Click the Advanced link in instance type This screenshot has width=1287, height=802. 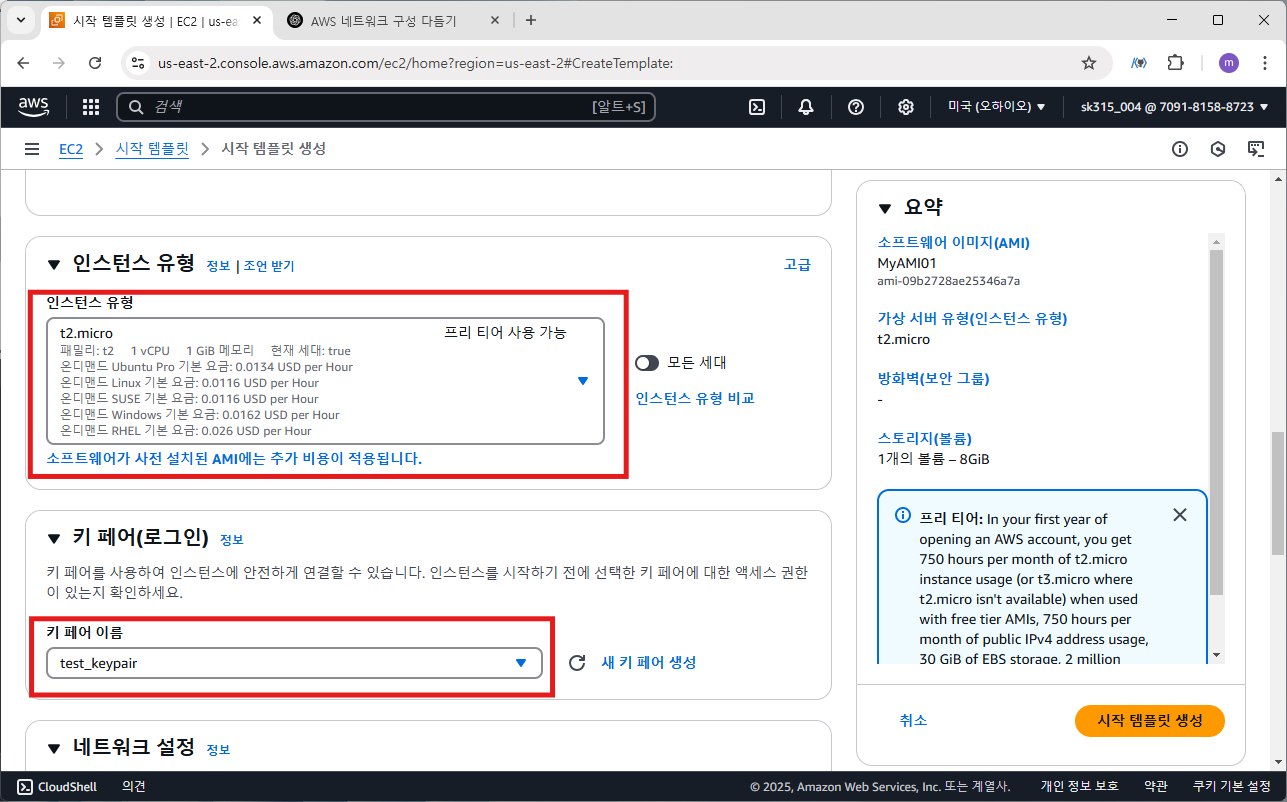pos(797,265)
